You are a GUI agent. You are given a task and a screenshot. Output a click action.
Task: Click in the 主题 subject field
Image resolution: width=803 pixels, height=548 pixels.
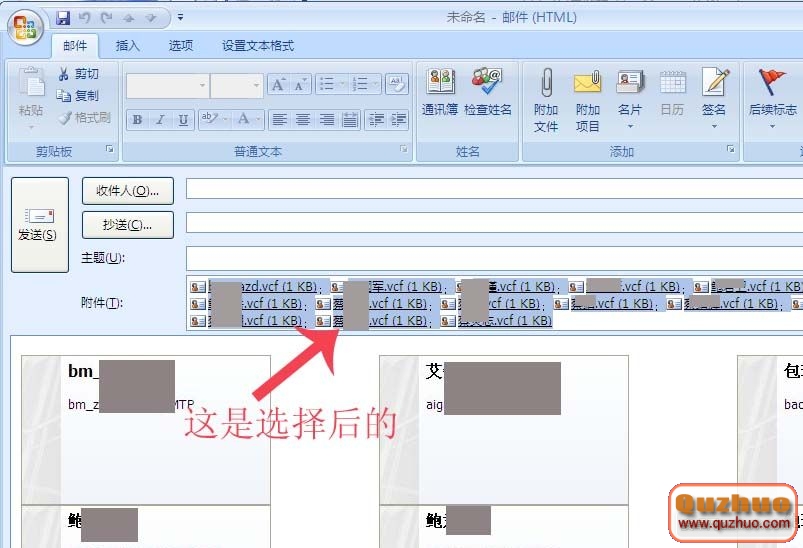pyautogui.click(x=494, y=258)
